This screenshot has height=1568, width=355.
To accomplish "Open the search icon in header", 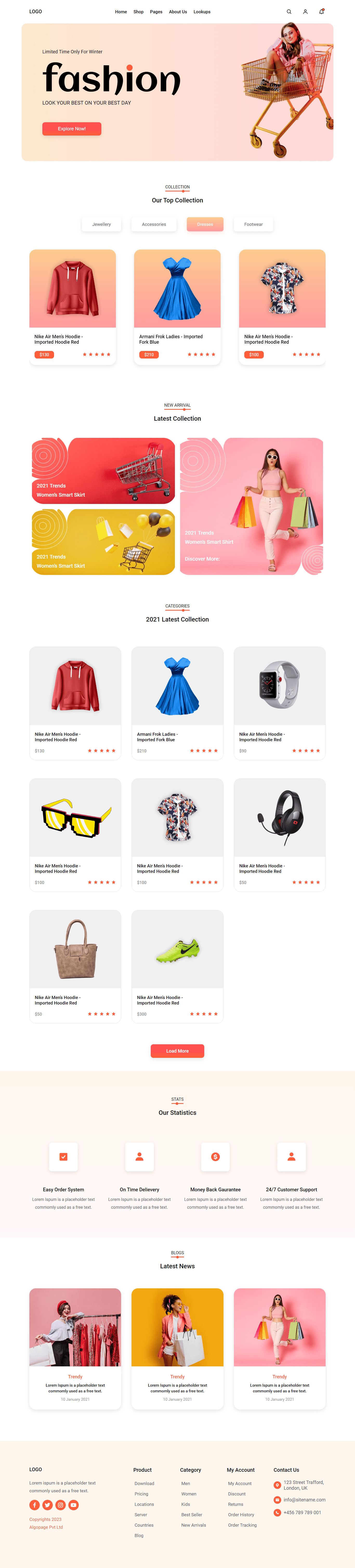I will pyautogui.click(x=289, y=11).
